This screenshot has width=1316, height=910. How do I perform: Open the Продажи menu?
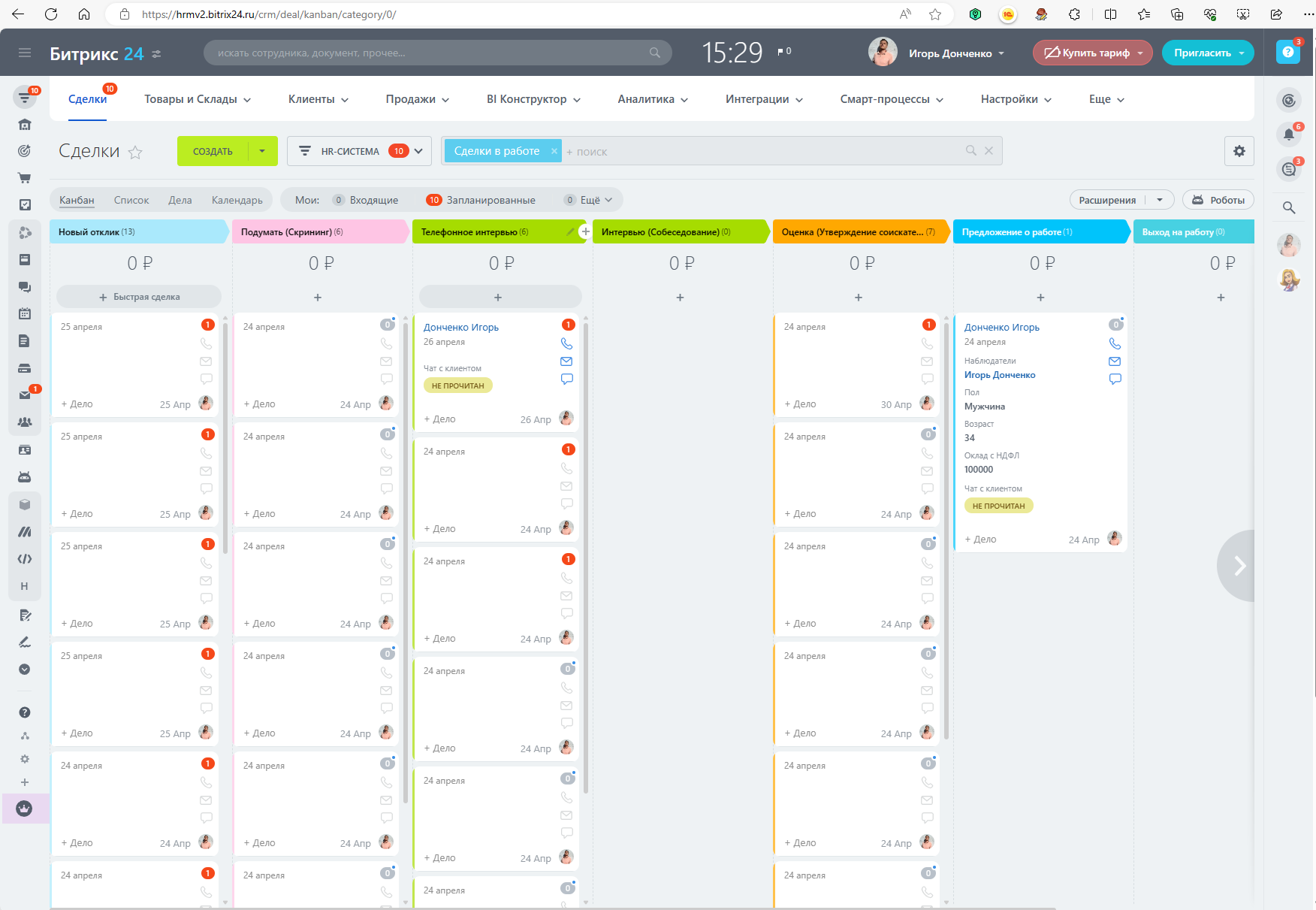418,99
